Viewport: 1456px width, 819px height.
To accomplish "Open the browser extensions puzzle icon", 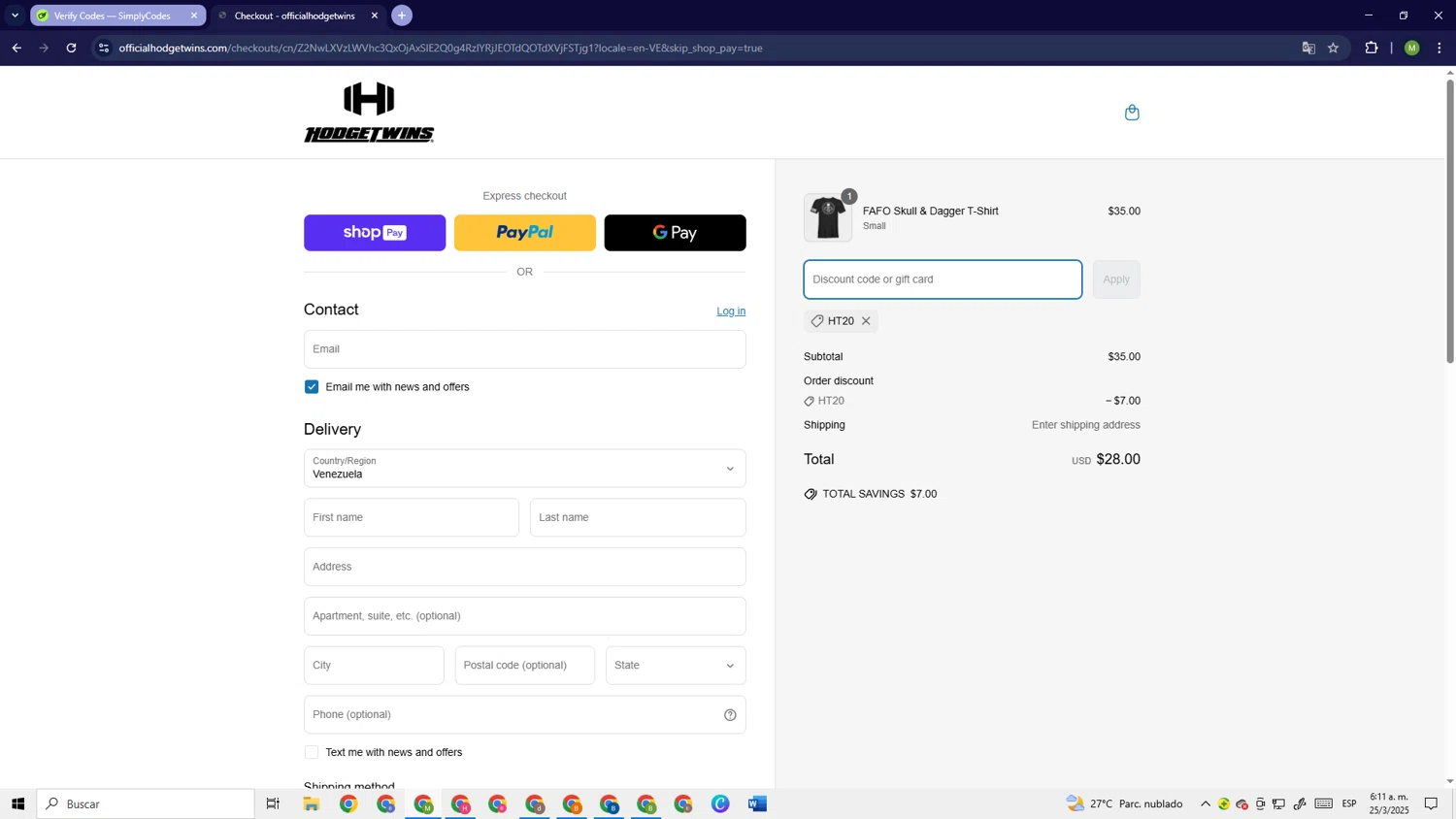I will point(1372,48).
